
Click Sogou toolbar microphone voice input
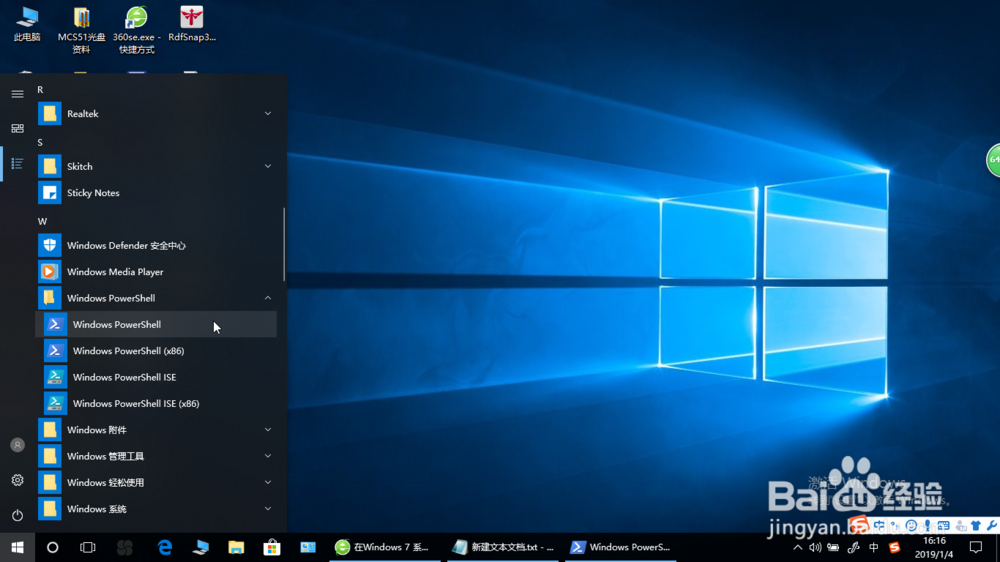point(927,526)
